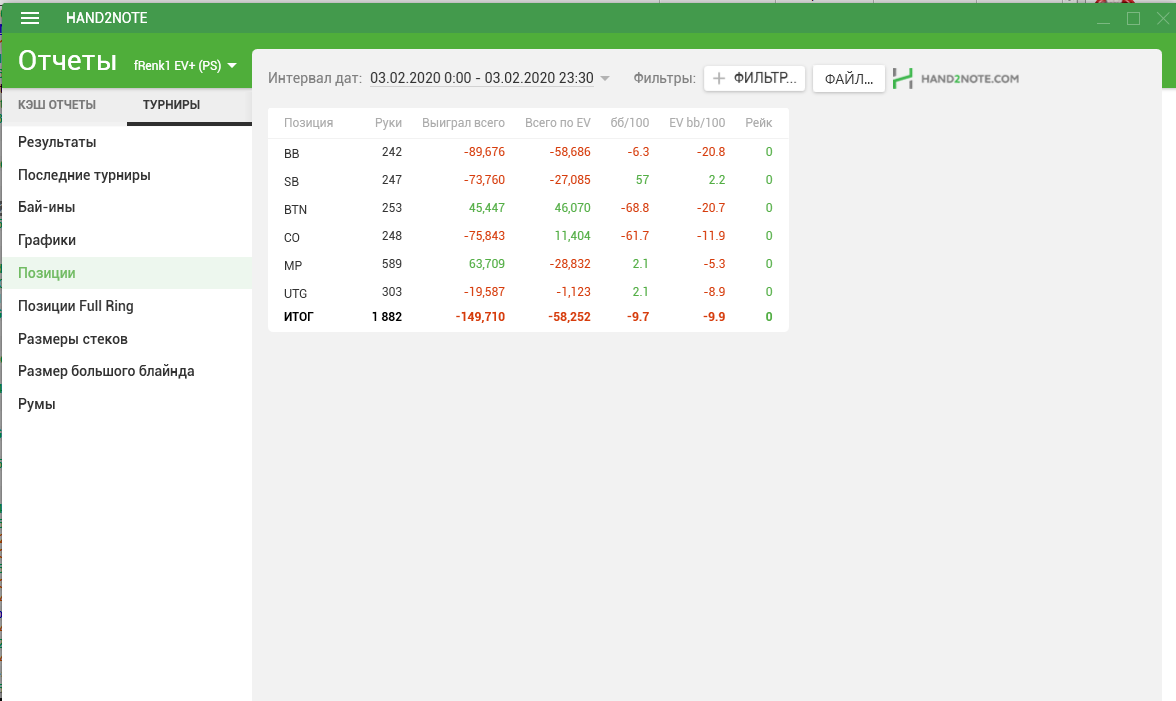Screen dimensions: 1176x701
Task: Sort by EV bb/100 column header
Action: click(697, 122)
